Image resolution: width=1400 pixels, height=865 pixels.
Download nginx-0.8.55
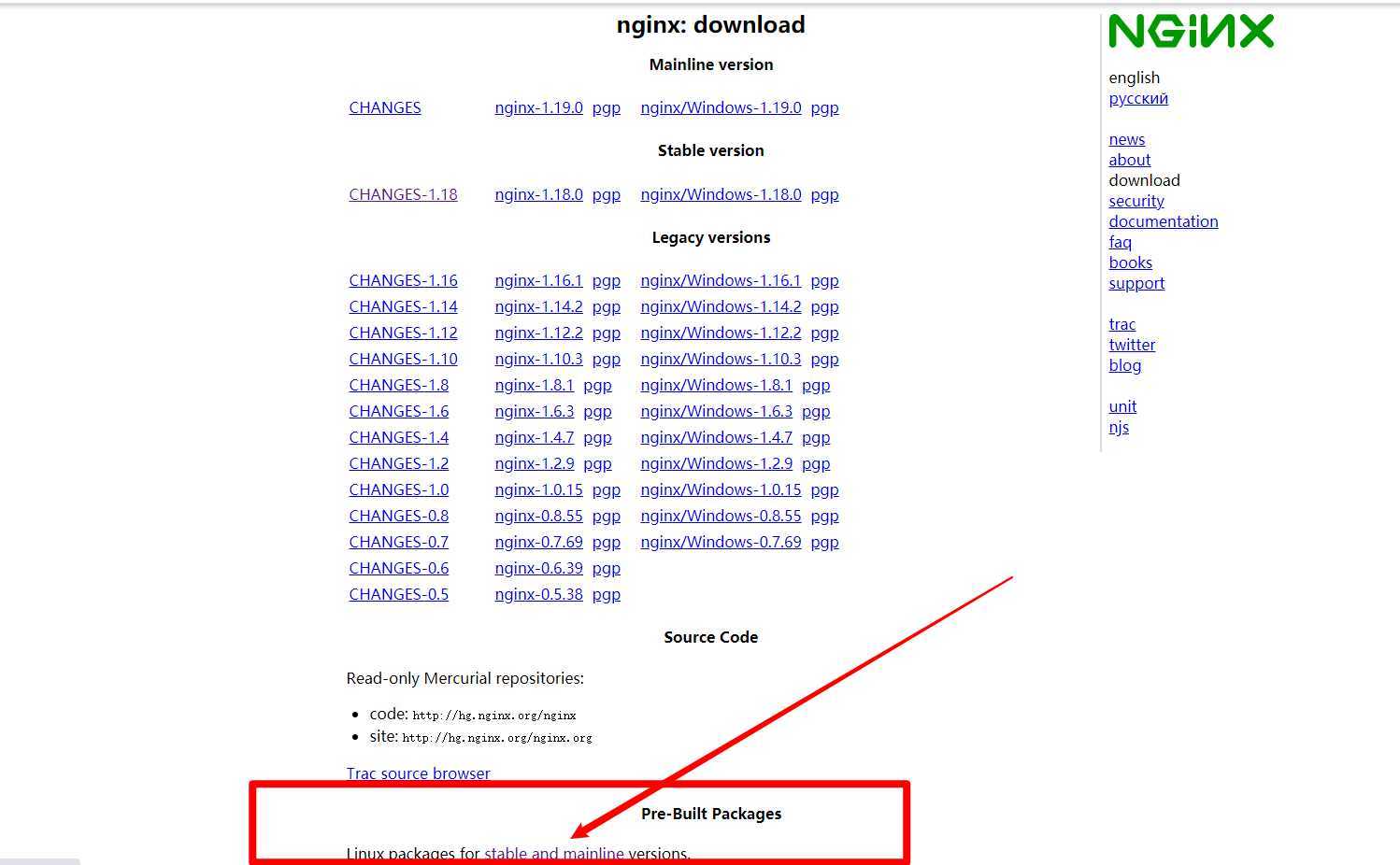click(x=538, y=516)
